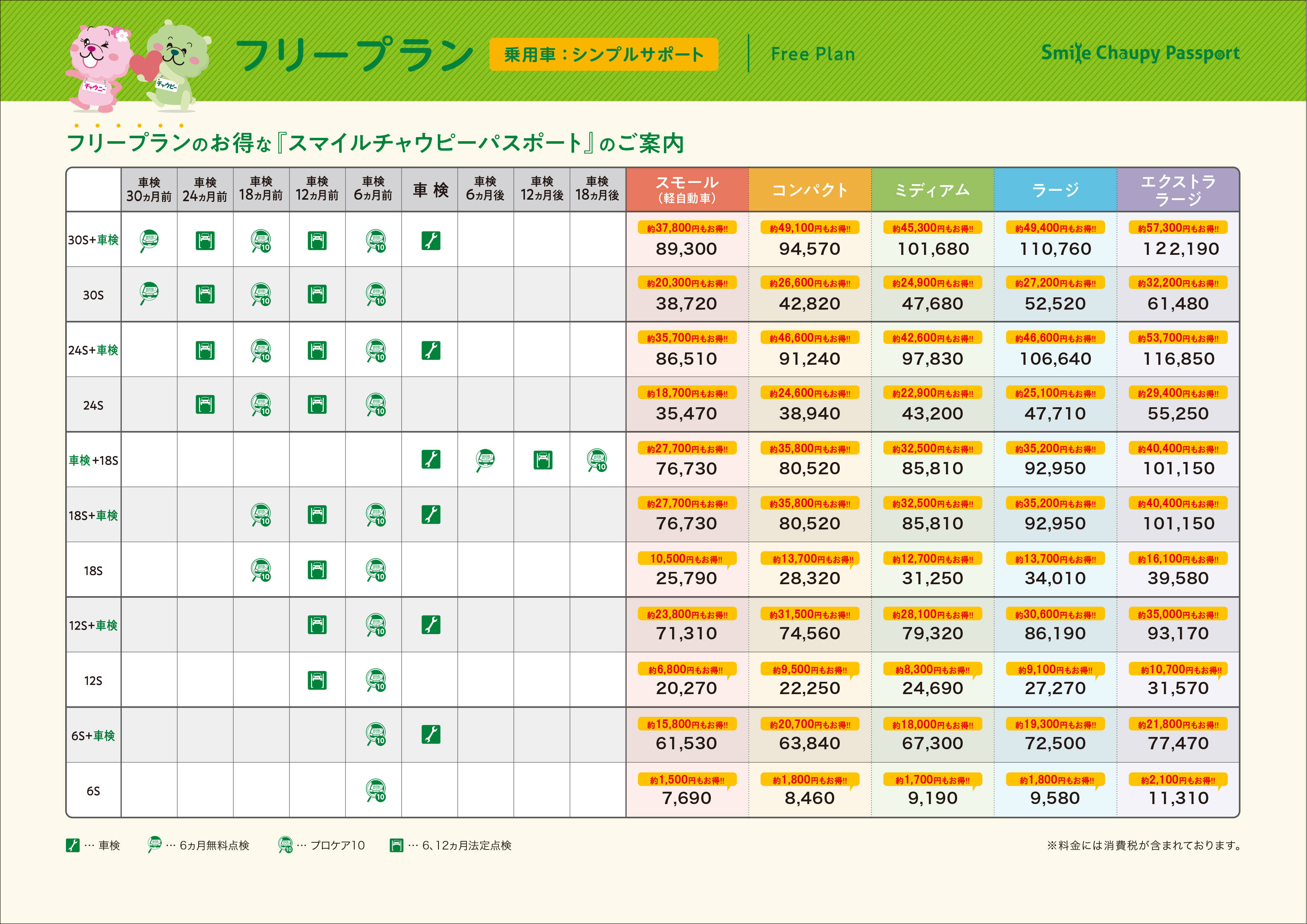Click the Free Plan English title
The image size is (1307, 924).
(813, 54)
